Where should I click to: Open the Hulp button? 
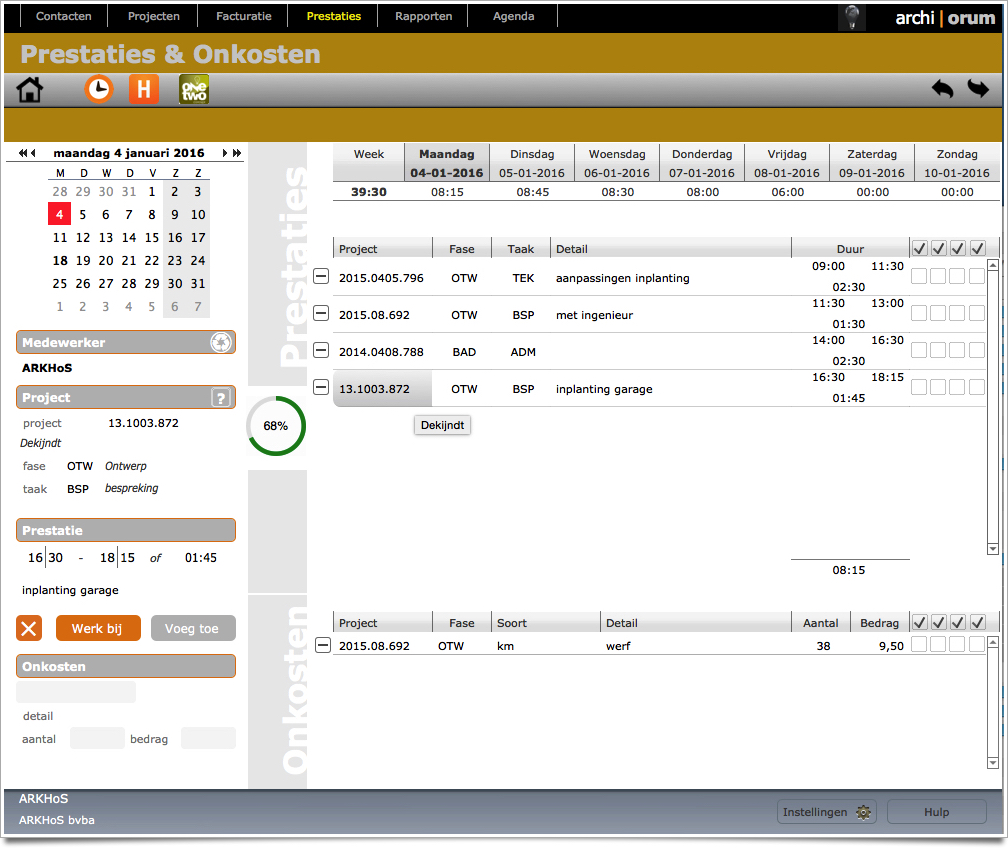pos(936,812)
